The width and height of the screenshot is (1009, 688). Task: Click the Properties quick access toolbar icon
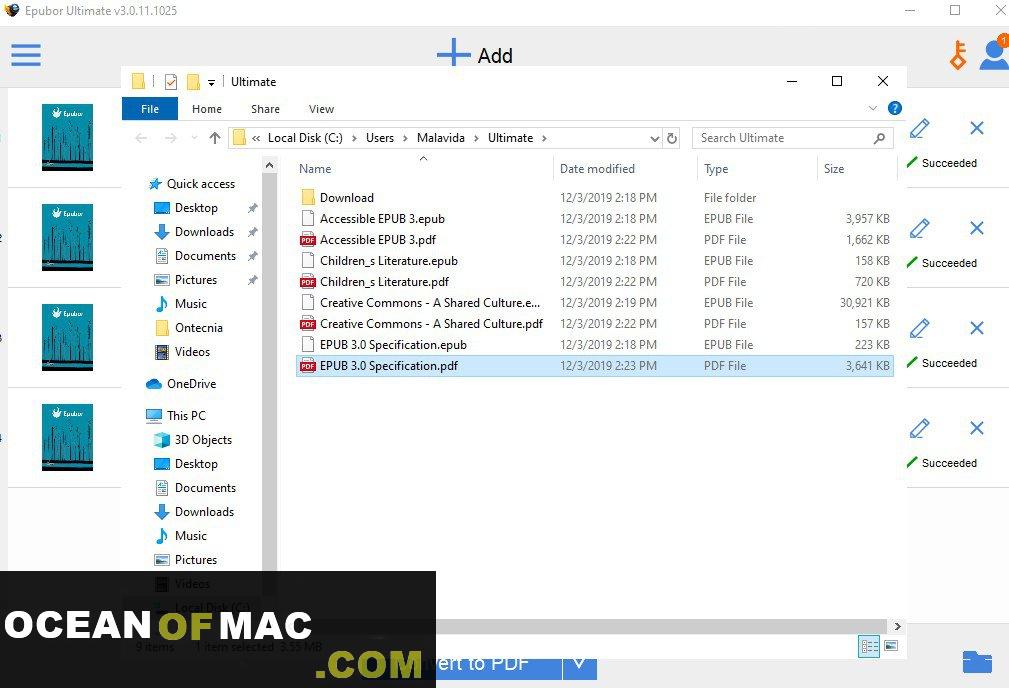pyautogui.click(x=171, y=82)
